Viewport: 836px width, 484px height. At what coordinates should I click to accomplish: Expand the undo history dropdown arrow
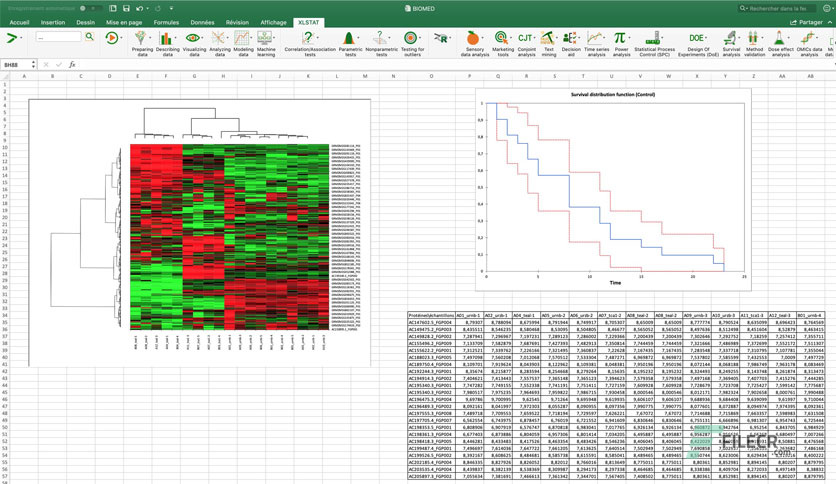pyautogui.click(x=148, y=9)
